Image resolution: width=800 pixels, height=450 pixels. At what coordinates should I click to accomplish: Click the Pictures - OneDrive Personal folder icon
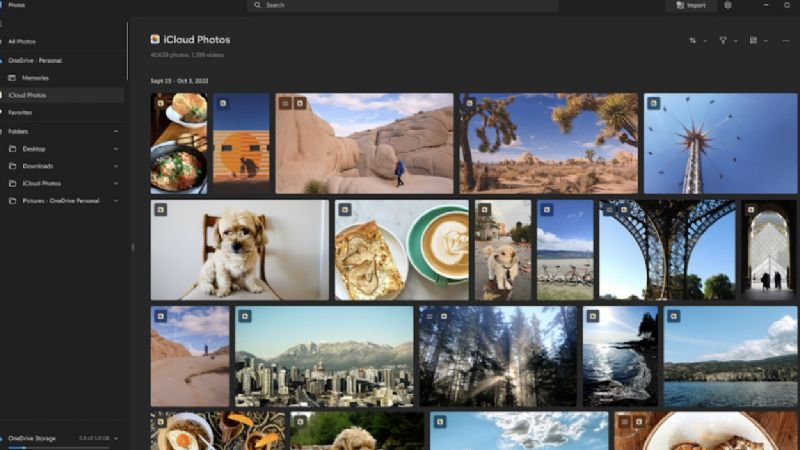coord(13,201)
